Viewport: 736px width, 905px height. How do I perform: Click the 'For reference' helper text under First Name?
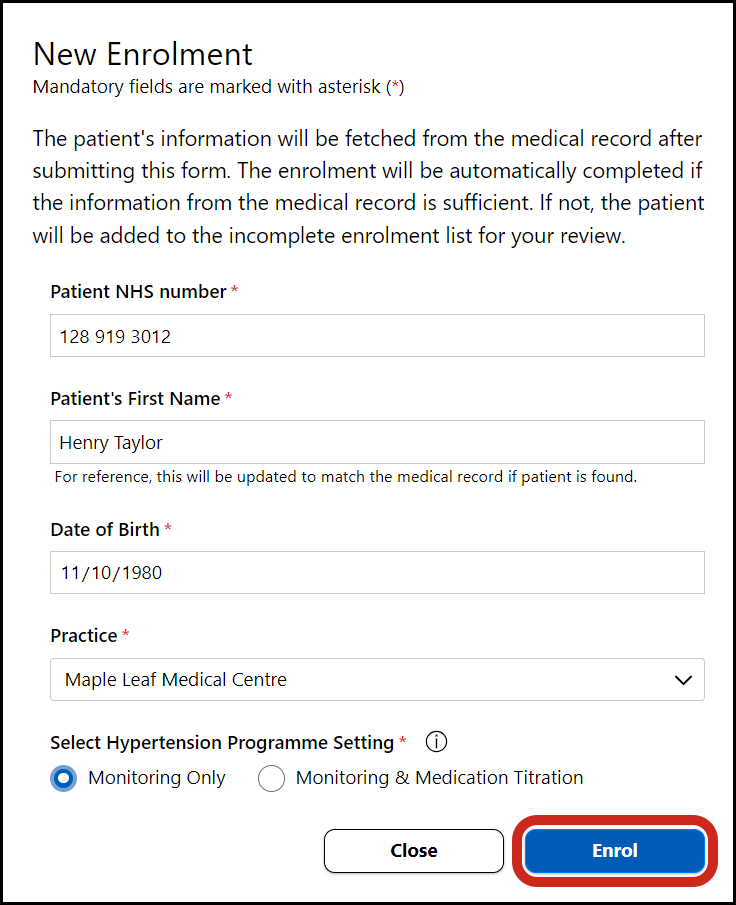click(345, 477)
